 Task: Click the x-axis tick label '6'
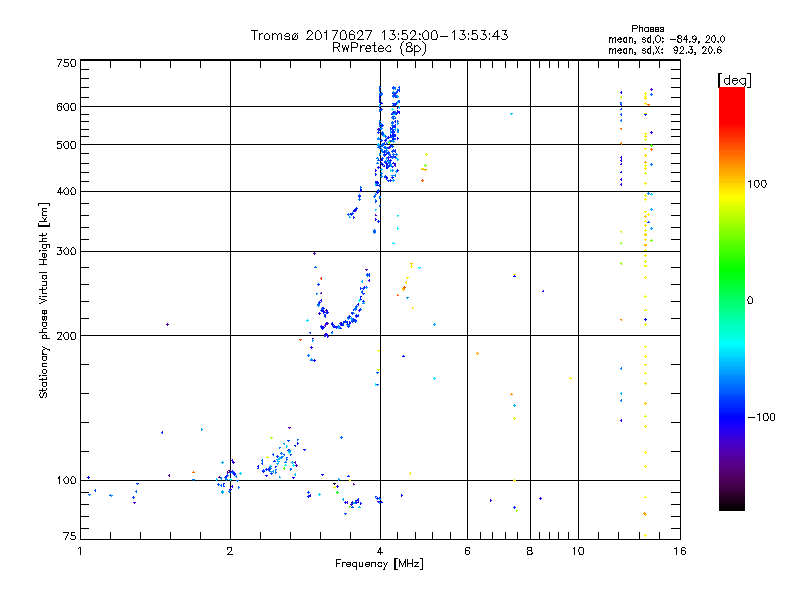(467, 551)
